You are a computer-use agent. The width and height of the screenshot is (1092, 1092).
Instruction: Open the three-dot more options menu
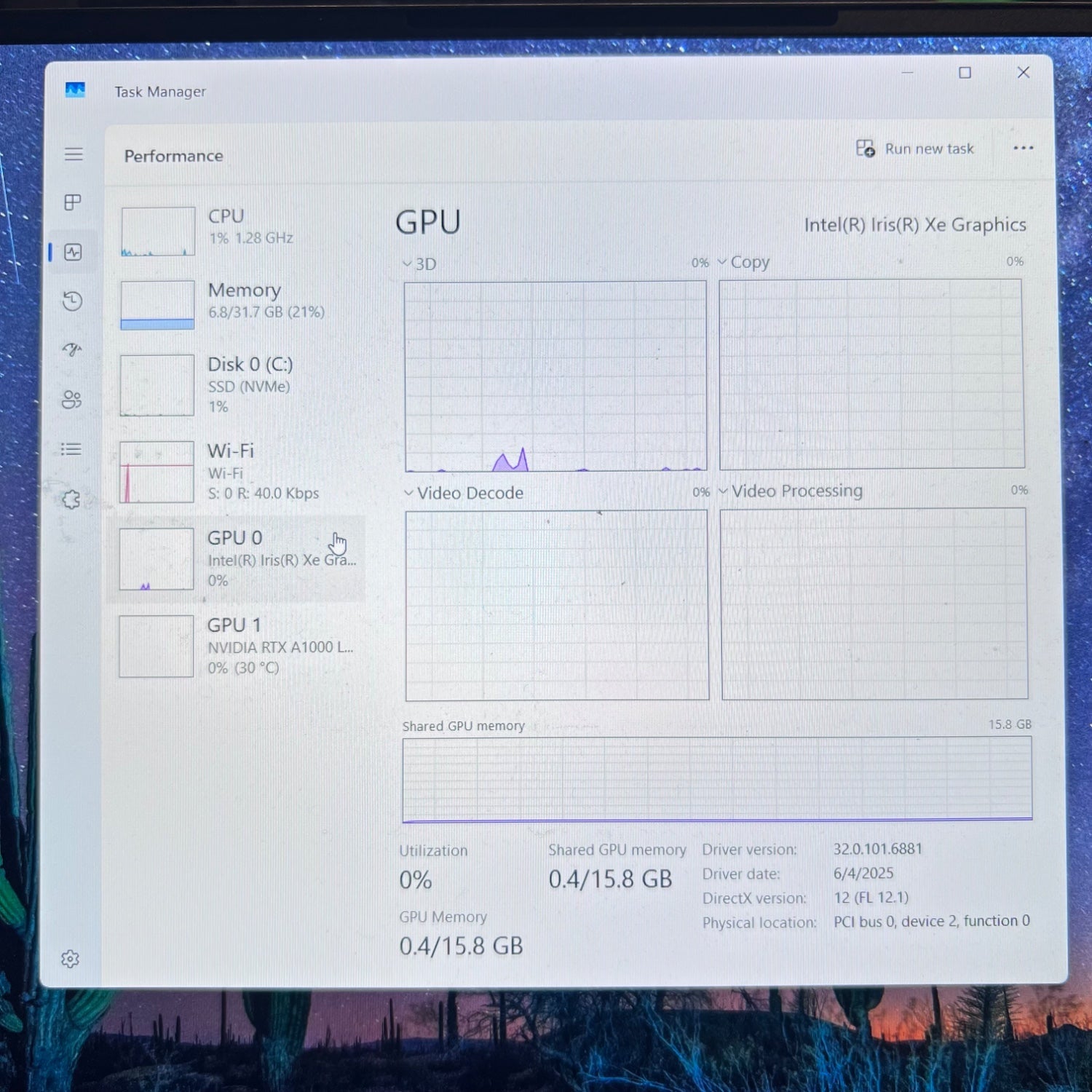[1023, 149]
